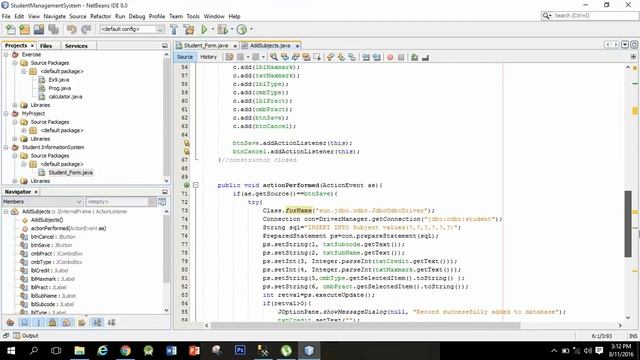Click the Comment editor toolbar icon
Screen dimensions: 640x360
coord(415,57)
